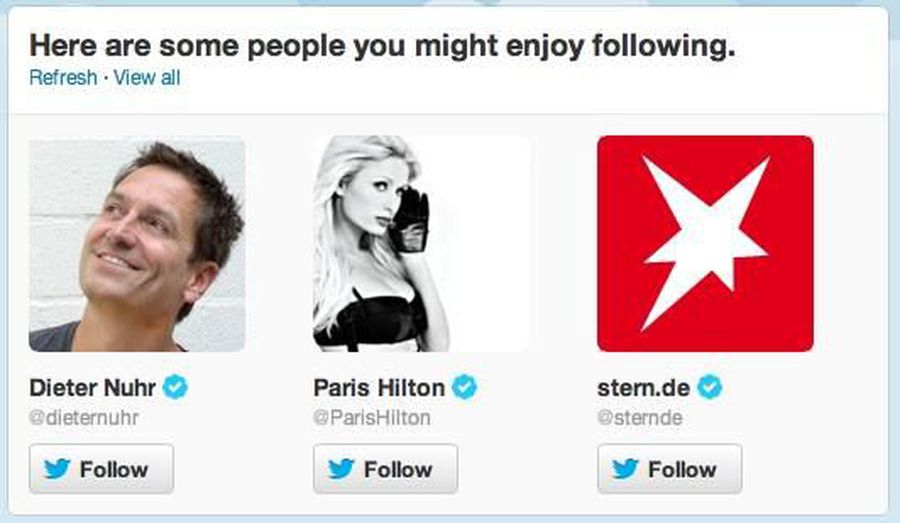This screenshot has width=900, height=523.
Task: Select the red stern.de logo thumbnail
Action: pyautogui.click(x=705, y=244)
